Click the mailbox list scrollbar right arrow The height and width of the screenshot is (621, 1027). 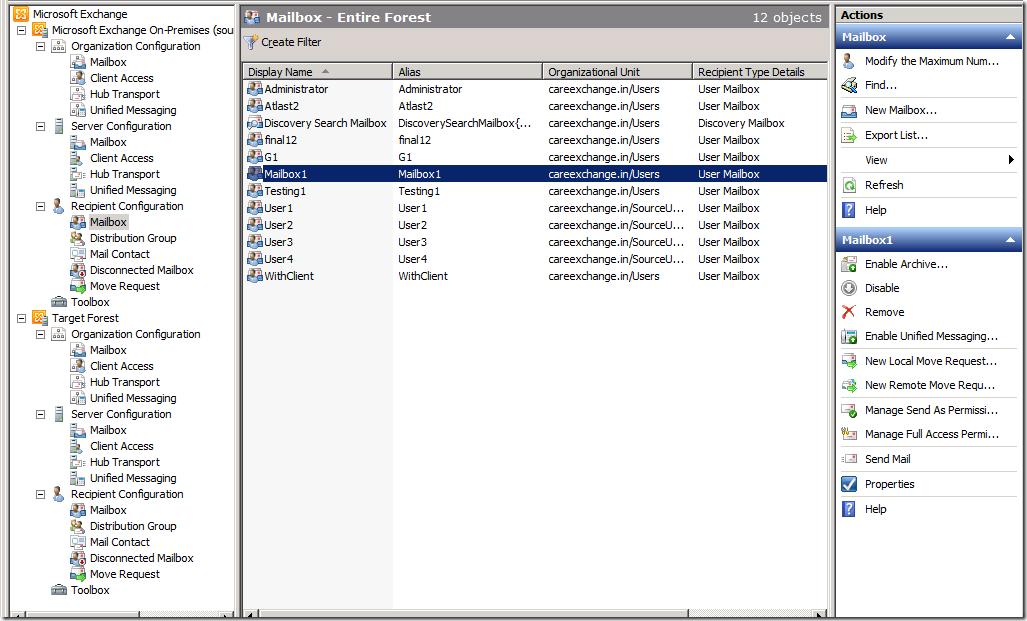(x=820, y=614)
